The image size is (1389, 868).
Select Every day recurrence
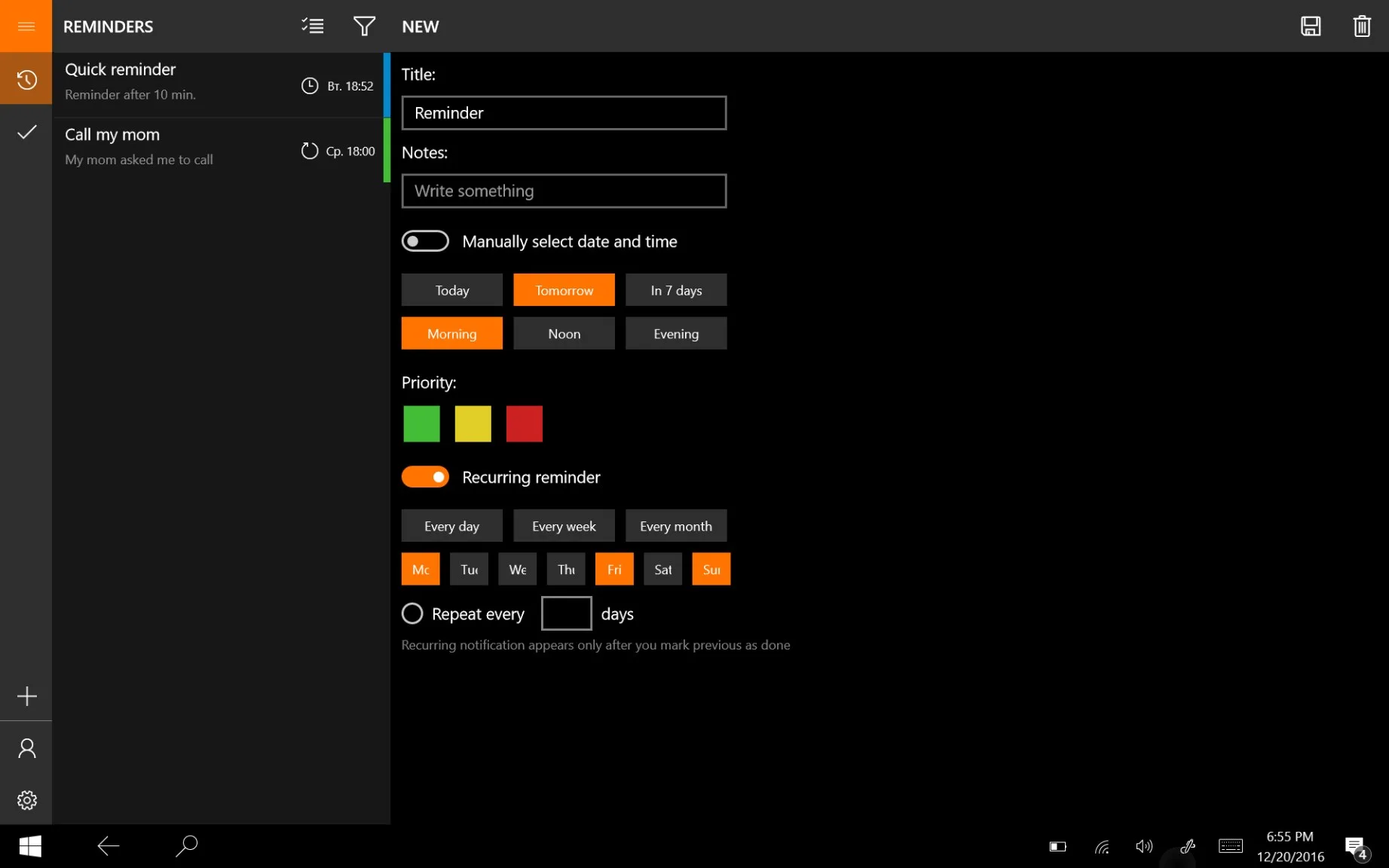point(452,526)
